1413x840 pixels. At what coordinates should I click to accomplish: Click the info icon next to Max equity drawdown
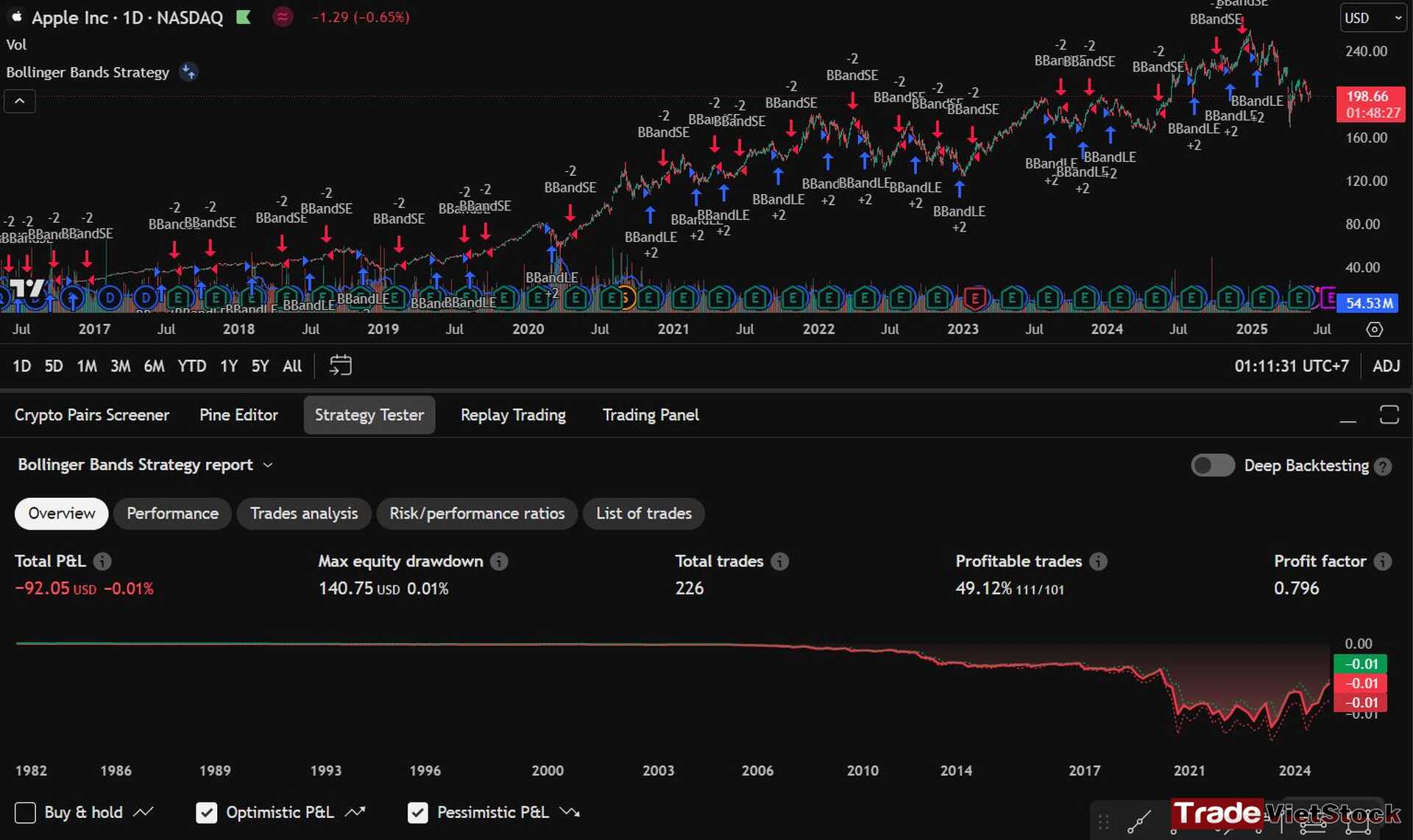tap(499, 561)
